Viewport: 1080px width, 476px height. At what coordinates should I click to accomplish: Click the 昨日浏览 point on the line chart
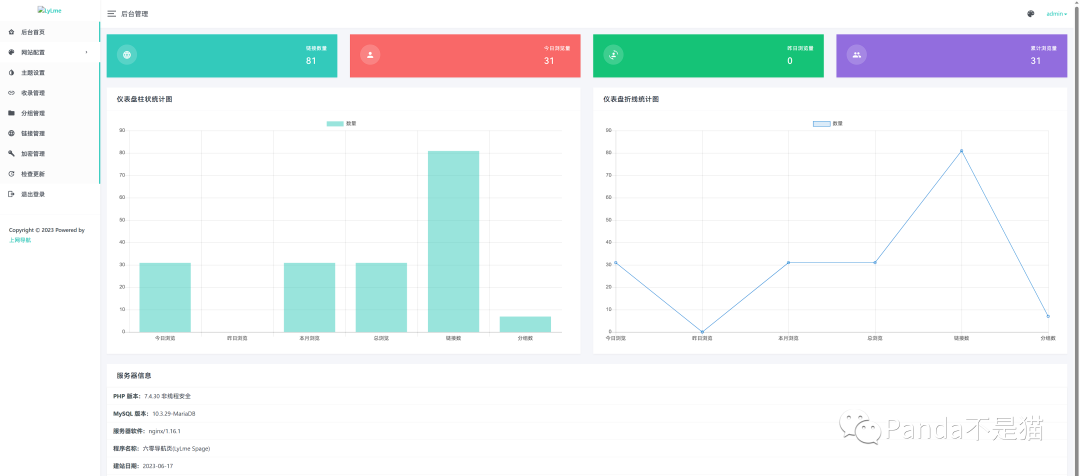pyautogui.click(x=702, y=332)
